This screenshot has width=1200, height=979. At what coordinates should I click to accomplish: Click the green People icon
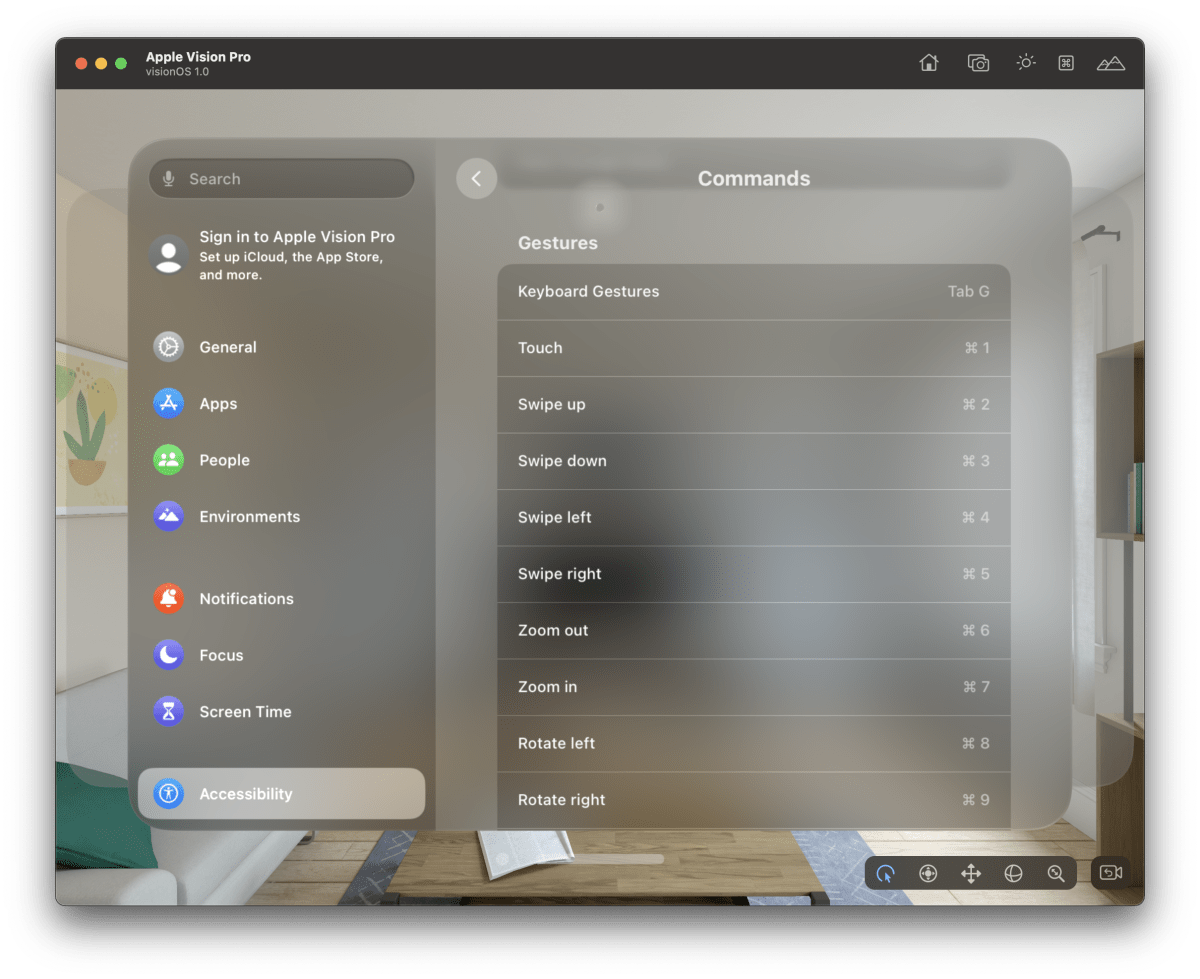pyautogui.click(x=168, y=460)
